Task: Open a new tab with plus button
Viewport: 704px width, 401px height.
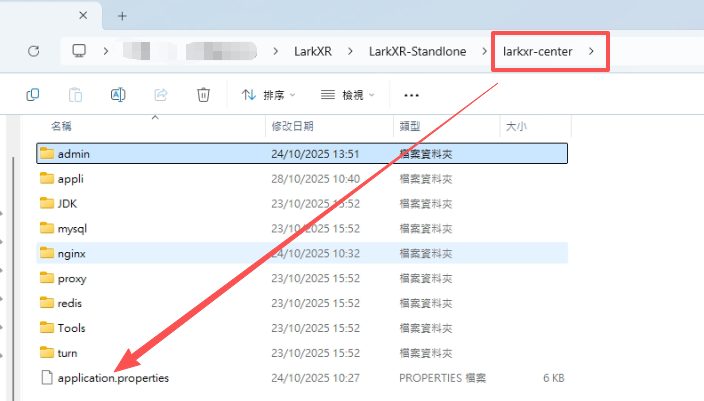Action: tap(123, 16)
